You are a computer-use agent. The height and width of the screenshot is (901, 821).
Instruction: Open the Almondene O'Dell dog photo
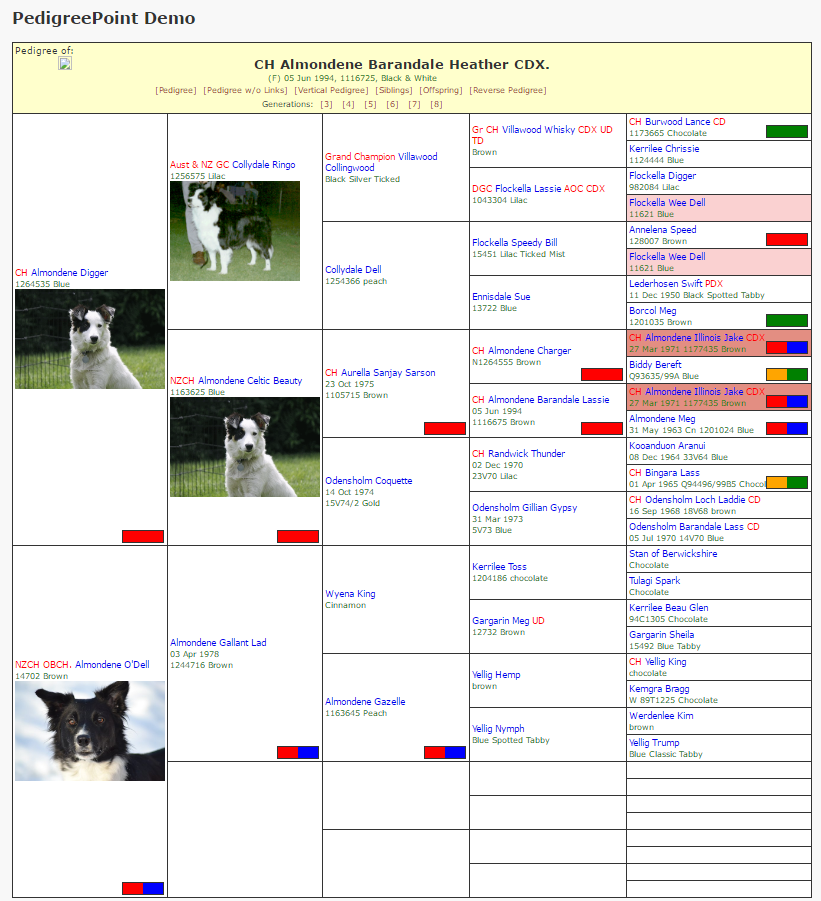pos(90,731)
